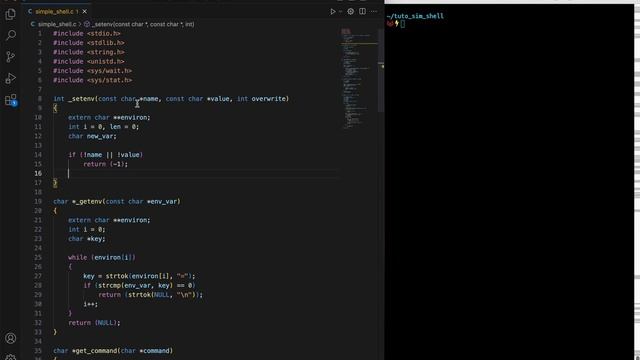Split the editor to the right

point(362,11)
